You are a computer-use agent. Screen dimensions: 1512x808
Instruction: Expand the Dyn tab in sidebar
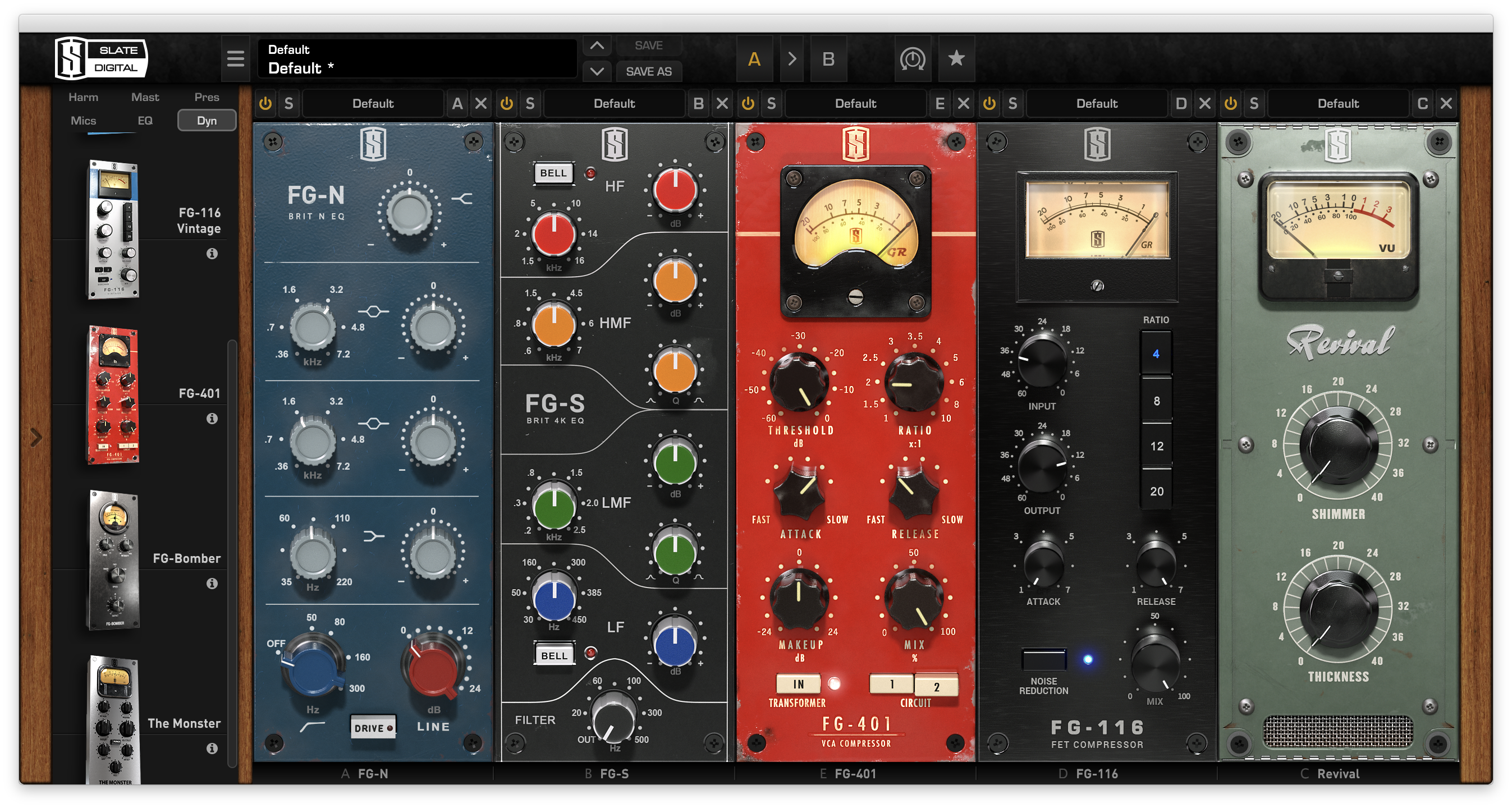click(200, 120)
